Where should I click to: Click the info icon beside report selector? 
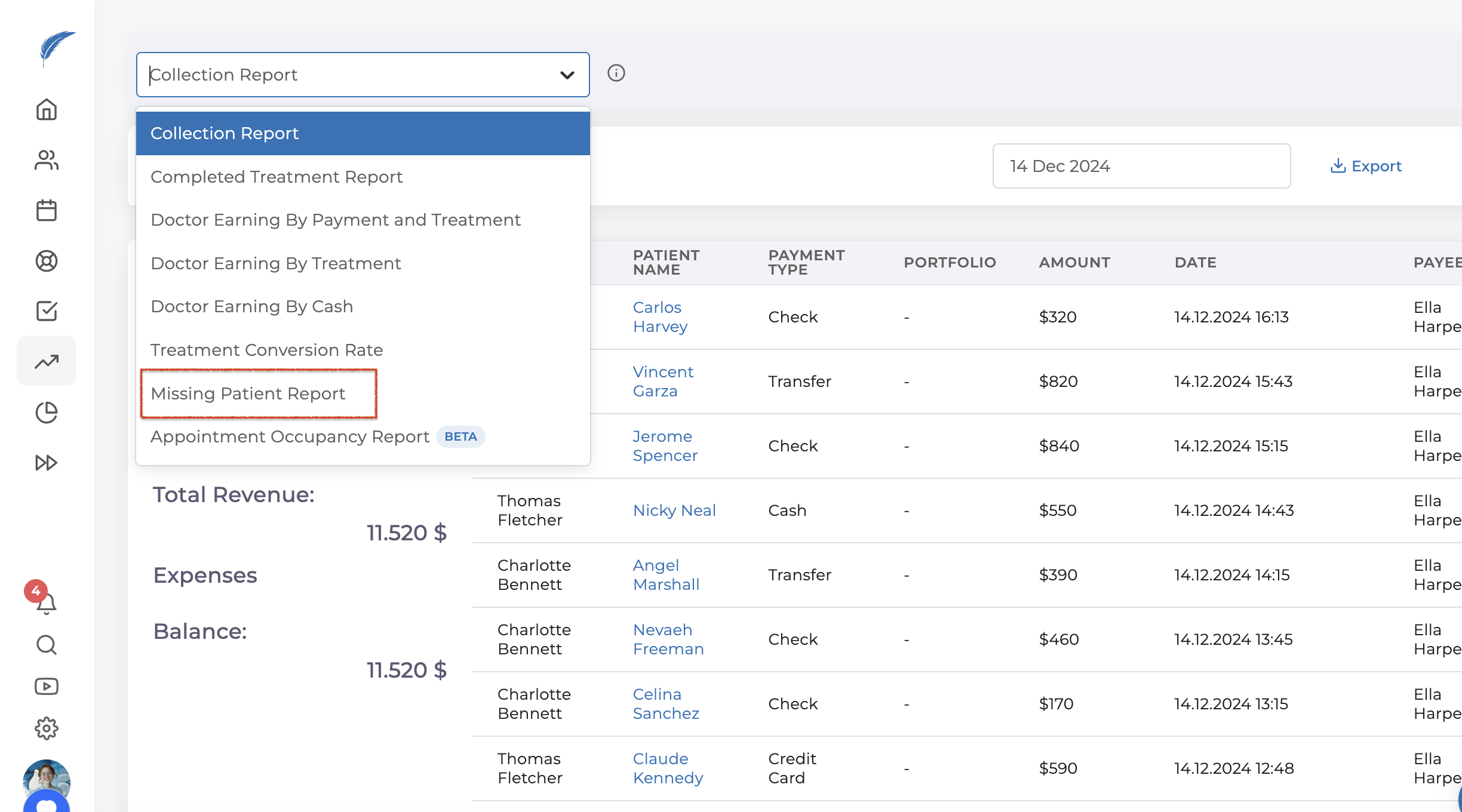coord(616,73)
